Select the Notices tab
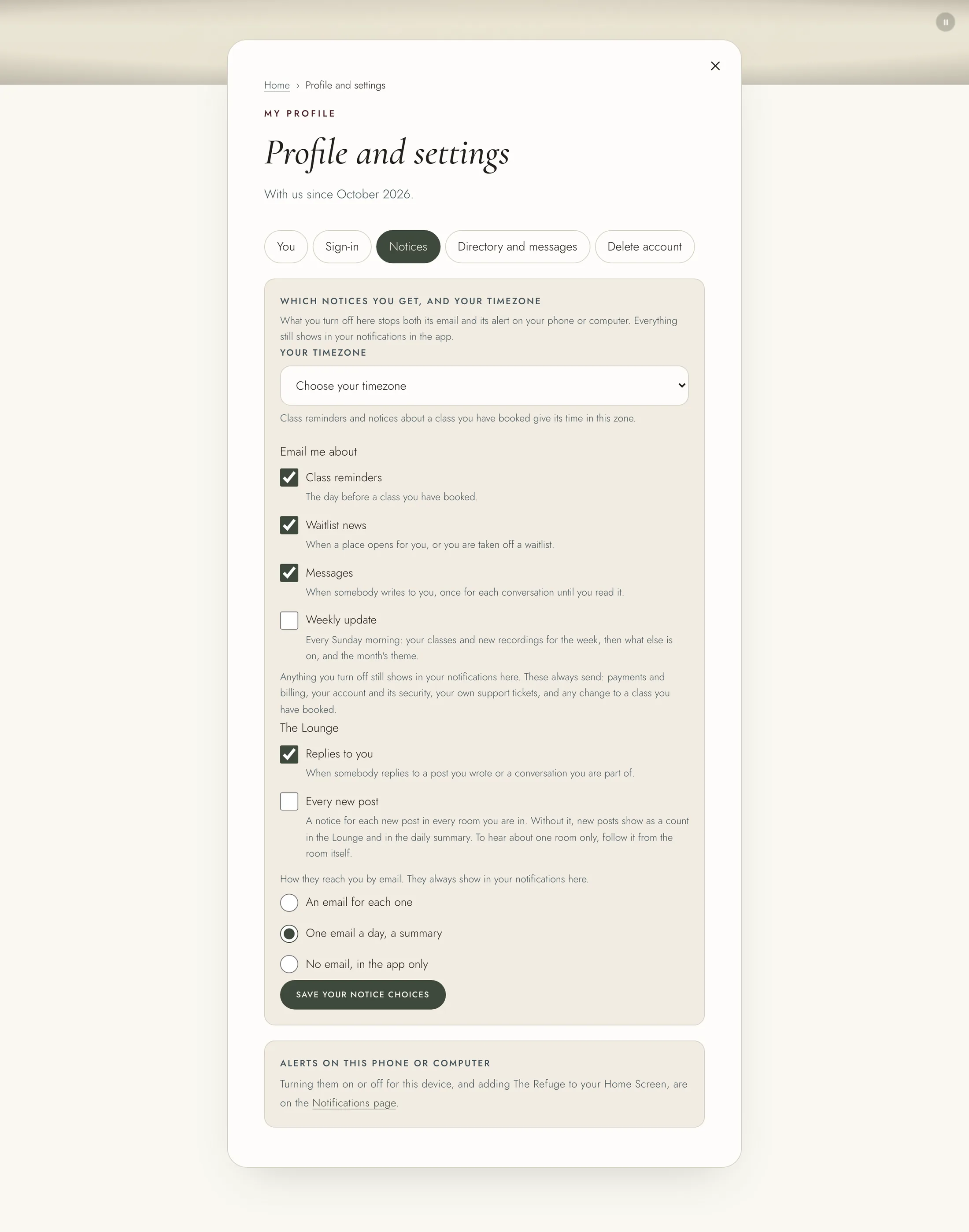 (x=408, y=247)
